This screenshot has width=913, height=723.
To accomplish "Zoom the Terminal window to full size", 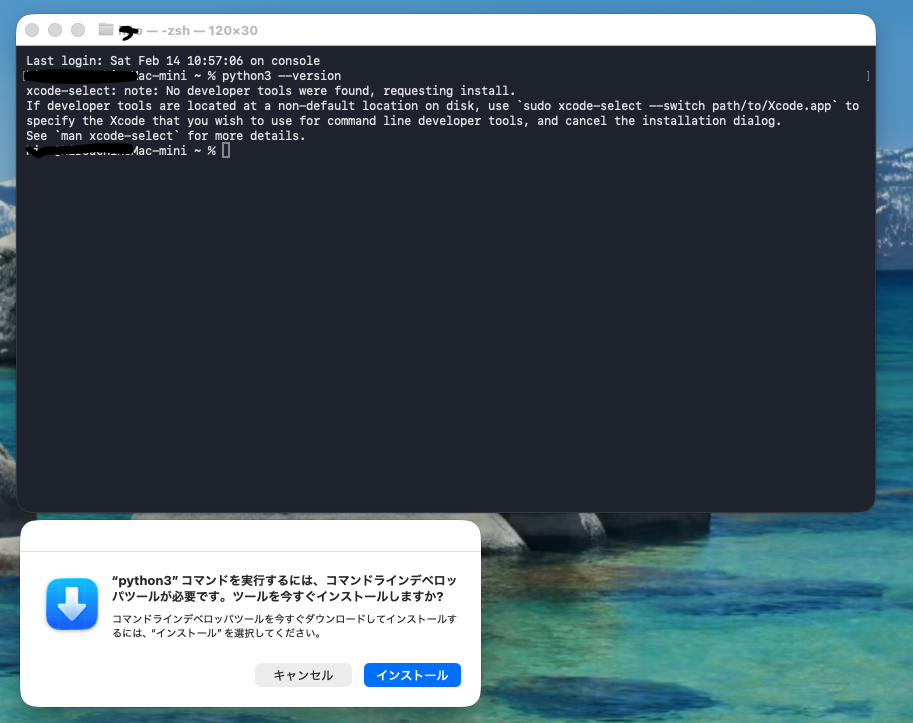I will 78,30.
